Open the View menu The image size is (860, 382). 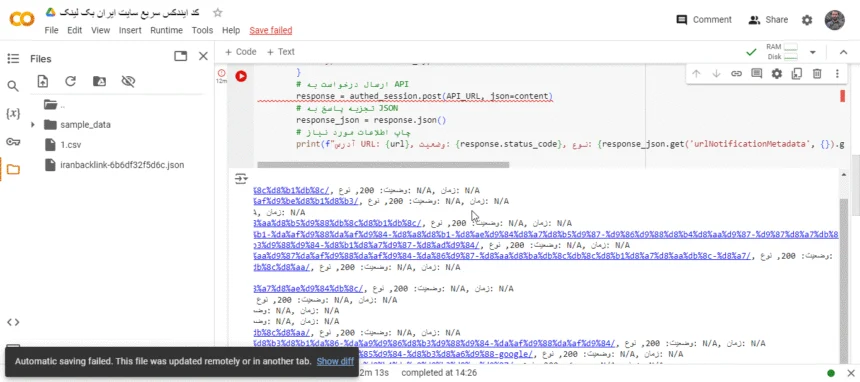(100, 30)
